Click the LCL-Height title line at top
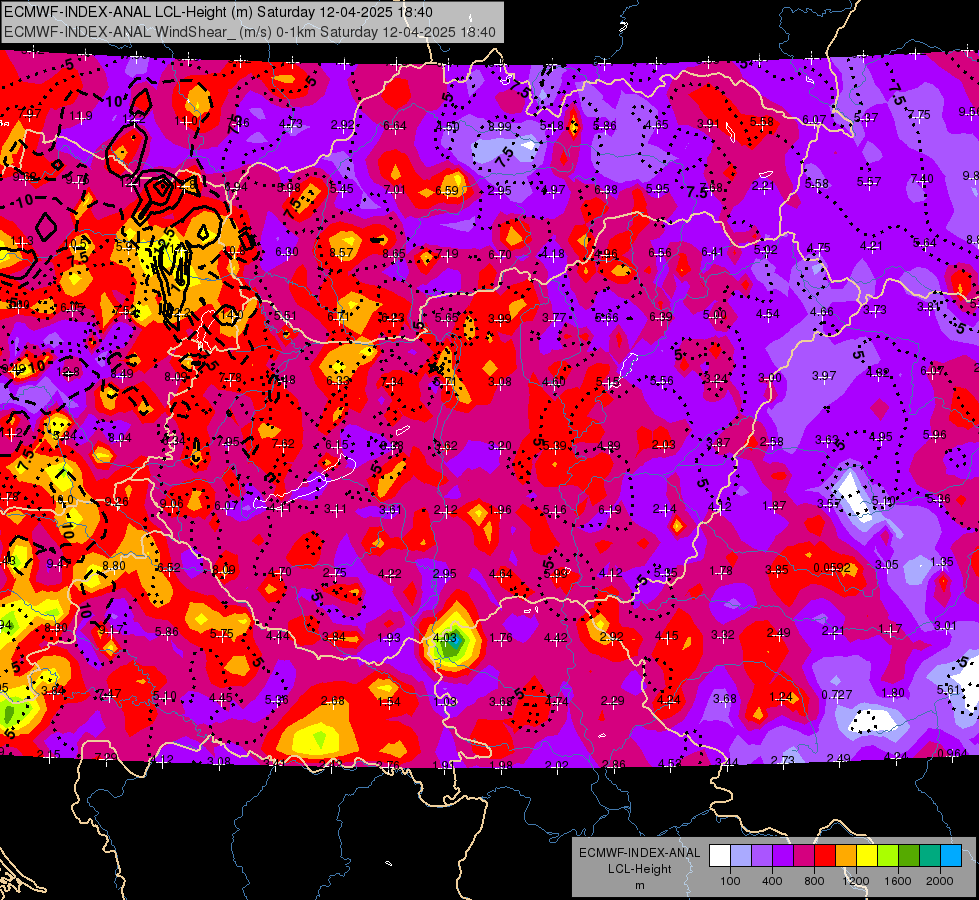979x900 pixels. (218, 12)
